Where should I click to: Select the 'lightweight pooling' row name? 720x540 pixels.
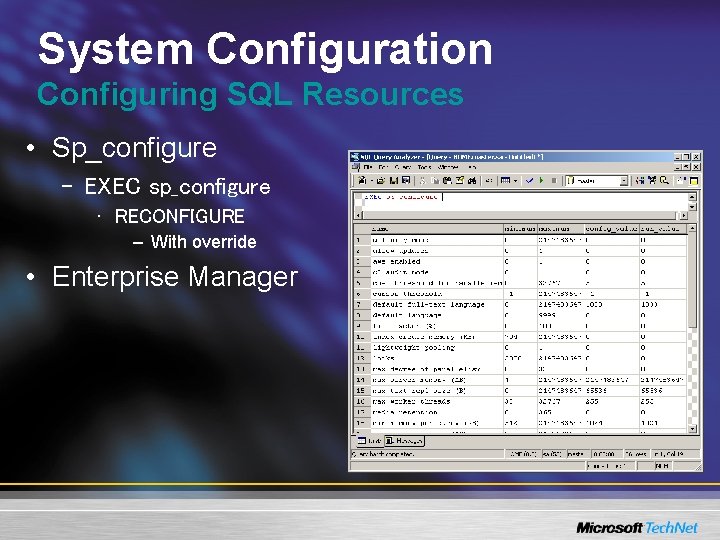pos(413,348)
